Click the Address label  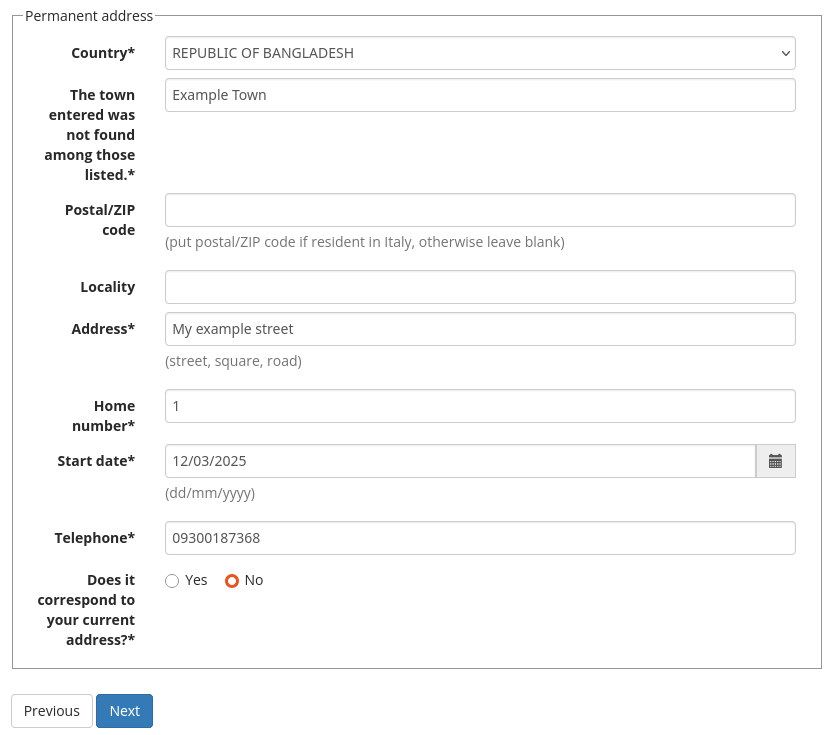coord(103,329)
